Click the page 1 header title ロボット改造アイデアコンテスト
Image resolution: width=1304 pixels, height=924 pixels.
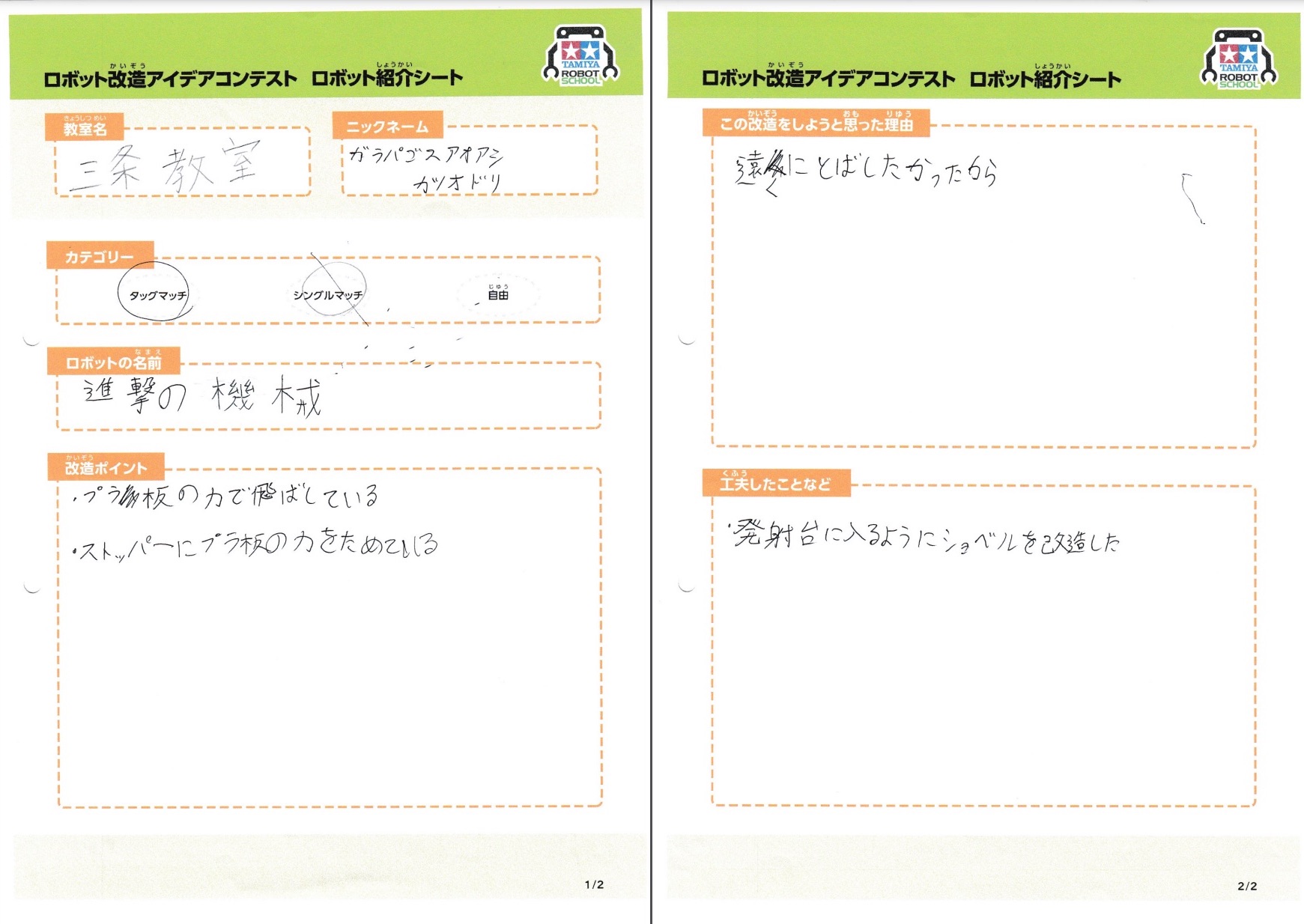tap(171, 78)
